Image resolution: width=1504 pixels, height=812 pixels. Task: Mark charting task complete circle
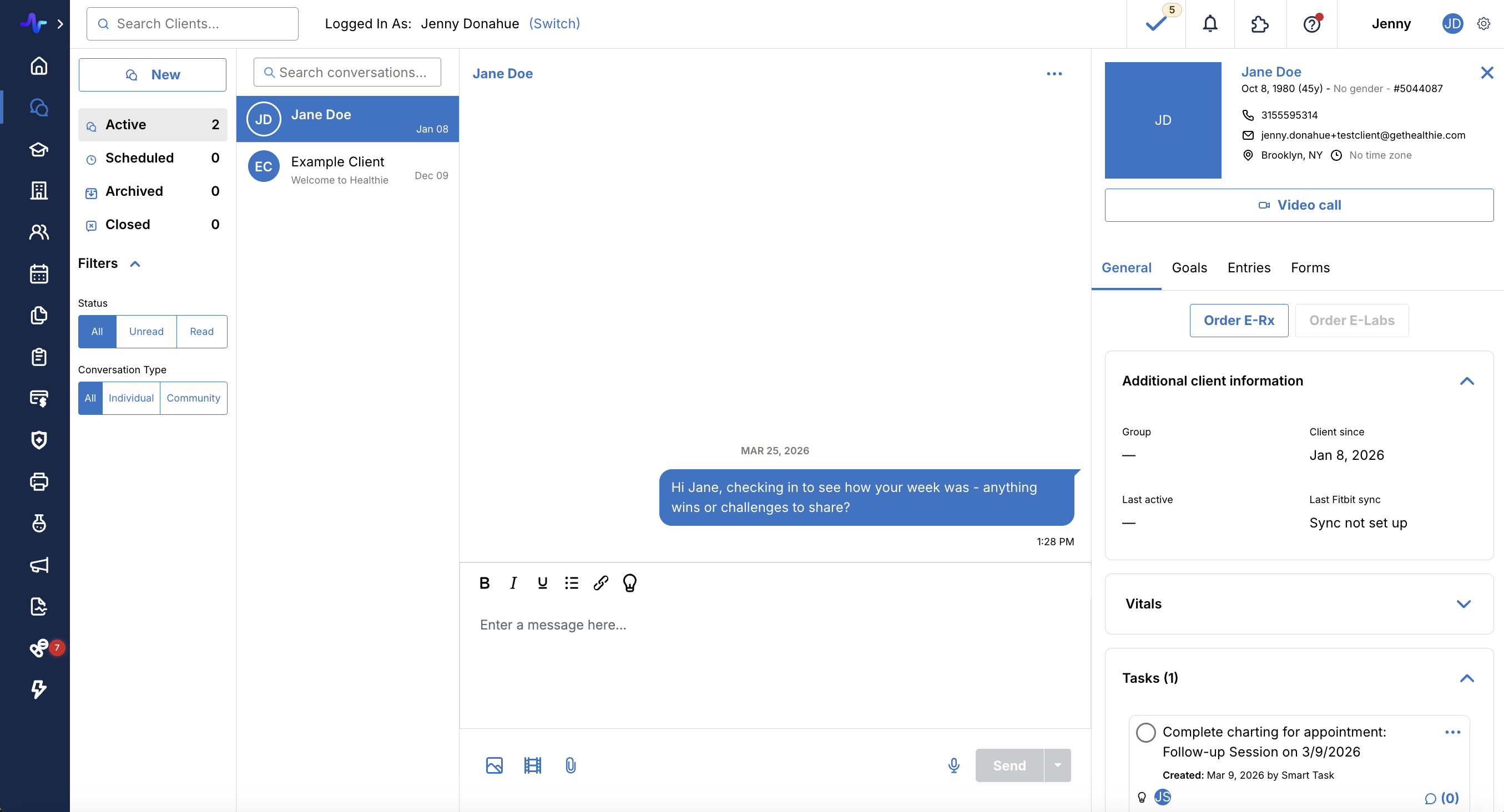1145,733
